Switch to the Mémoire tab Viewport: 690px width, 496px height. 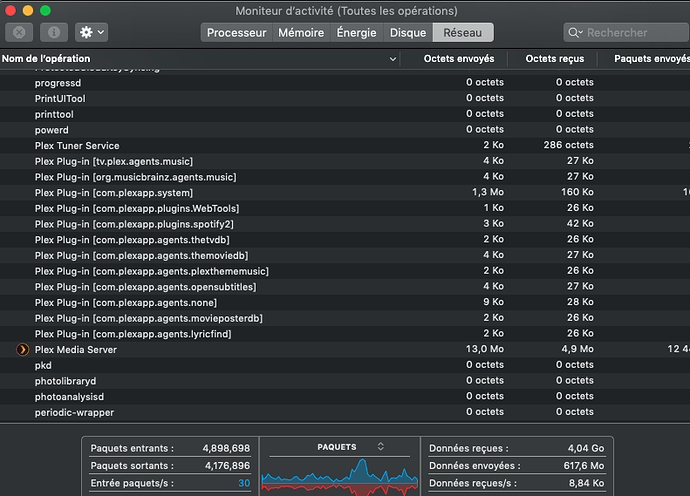pyautogui.click(x=301, y=33)
